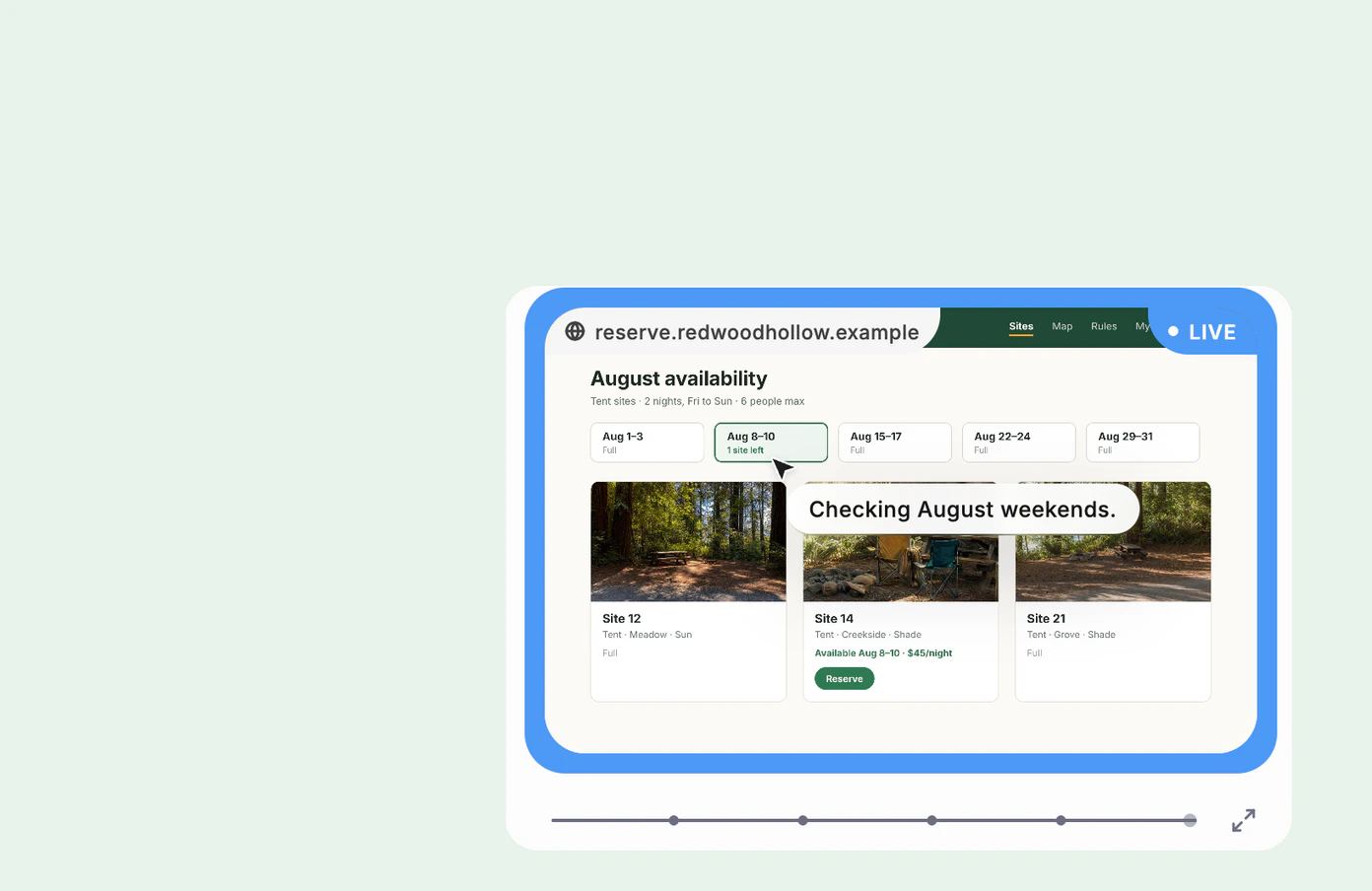Click the globe icon beside the URL

tap(575, 331)
